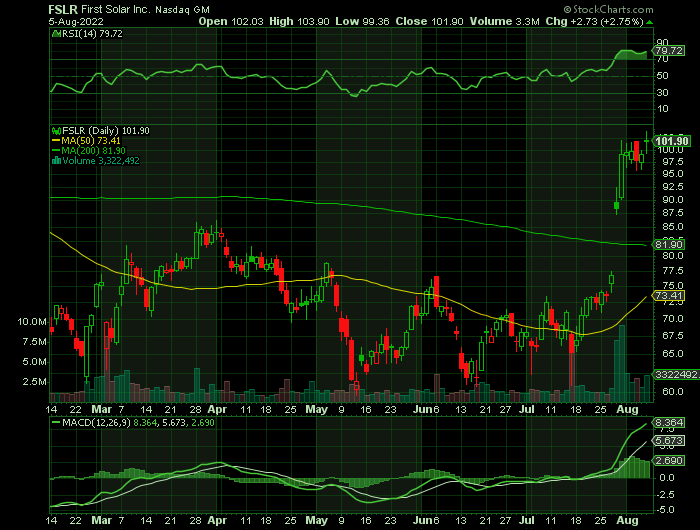
Task: Click the Close 101.90 header value
Action: coord(429,21)
